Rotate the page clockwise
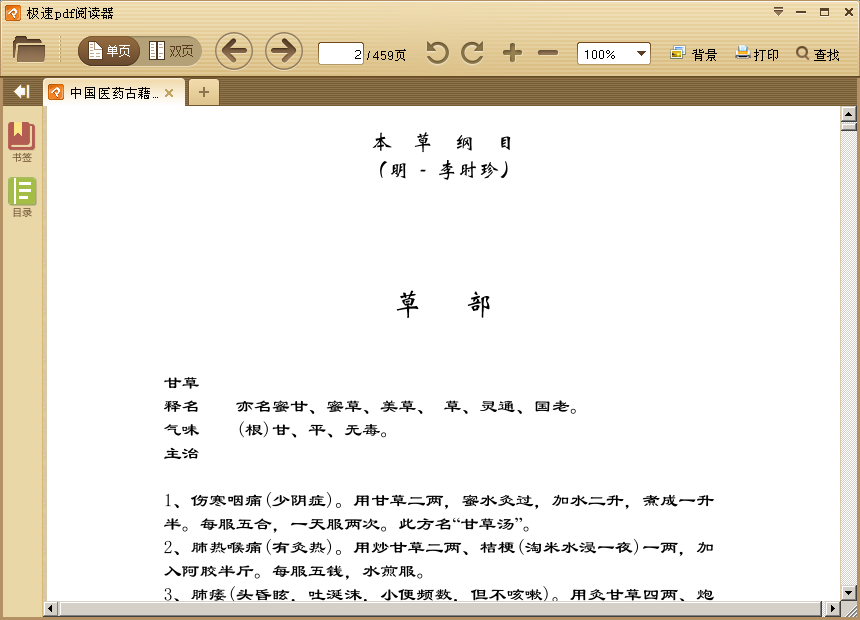 point(470,53)
